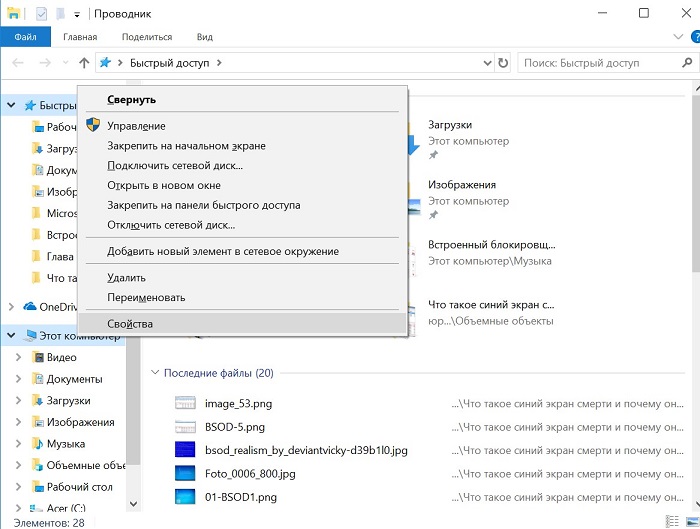The width and height of the screenshot is (700, 529).
Task: Click the Foto_0006_800.jpg file thumbnail
Action: (185, 473)
